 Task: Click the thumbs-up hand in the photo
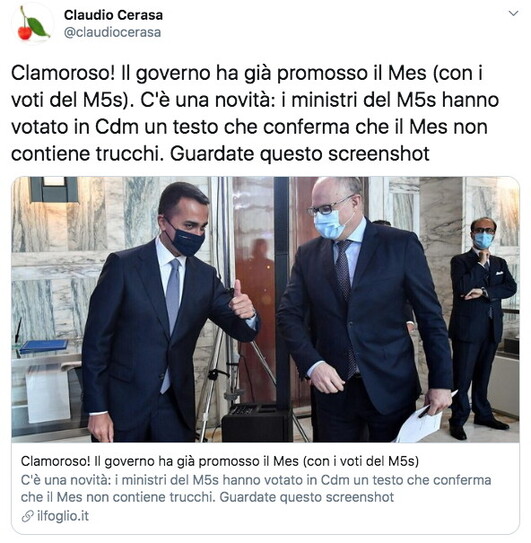click(241, 301)
